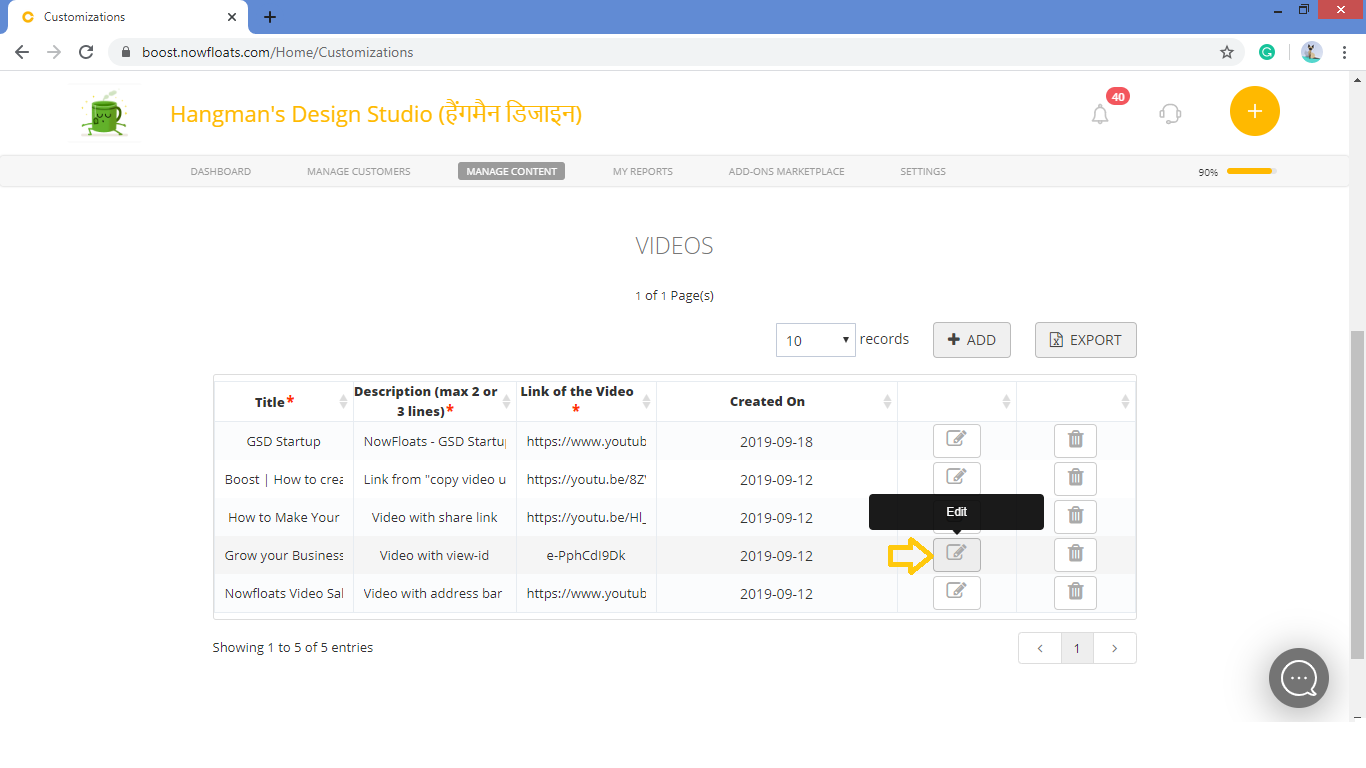Sort by Link of the Video column
This screenshot has height=768, width=1366.
click(x=586, y=401)
